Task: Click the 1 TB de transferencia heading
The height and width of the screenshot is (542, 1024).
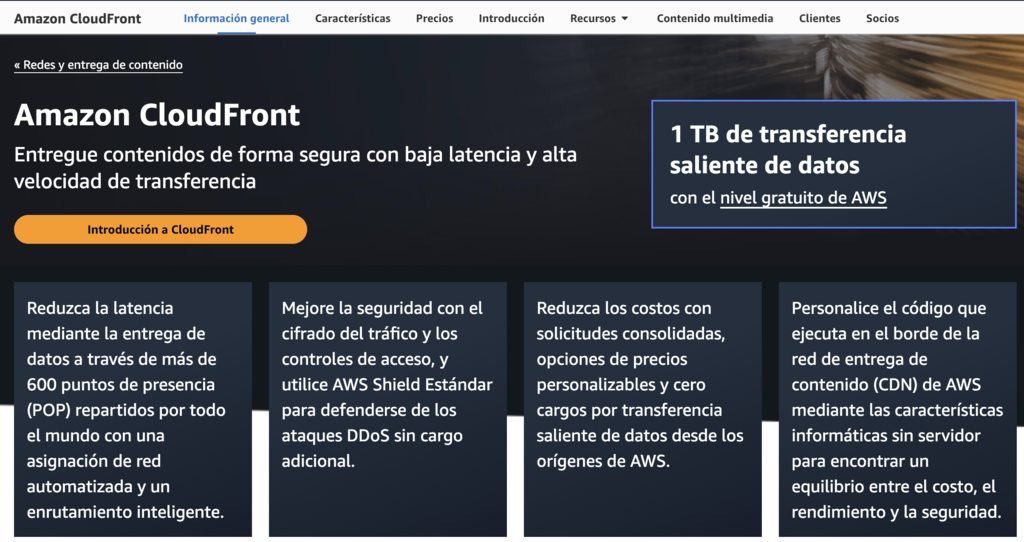Action: click(x=788, y=150)
